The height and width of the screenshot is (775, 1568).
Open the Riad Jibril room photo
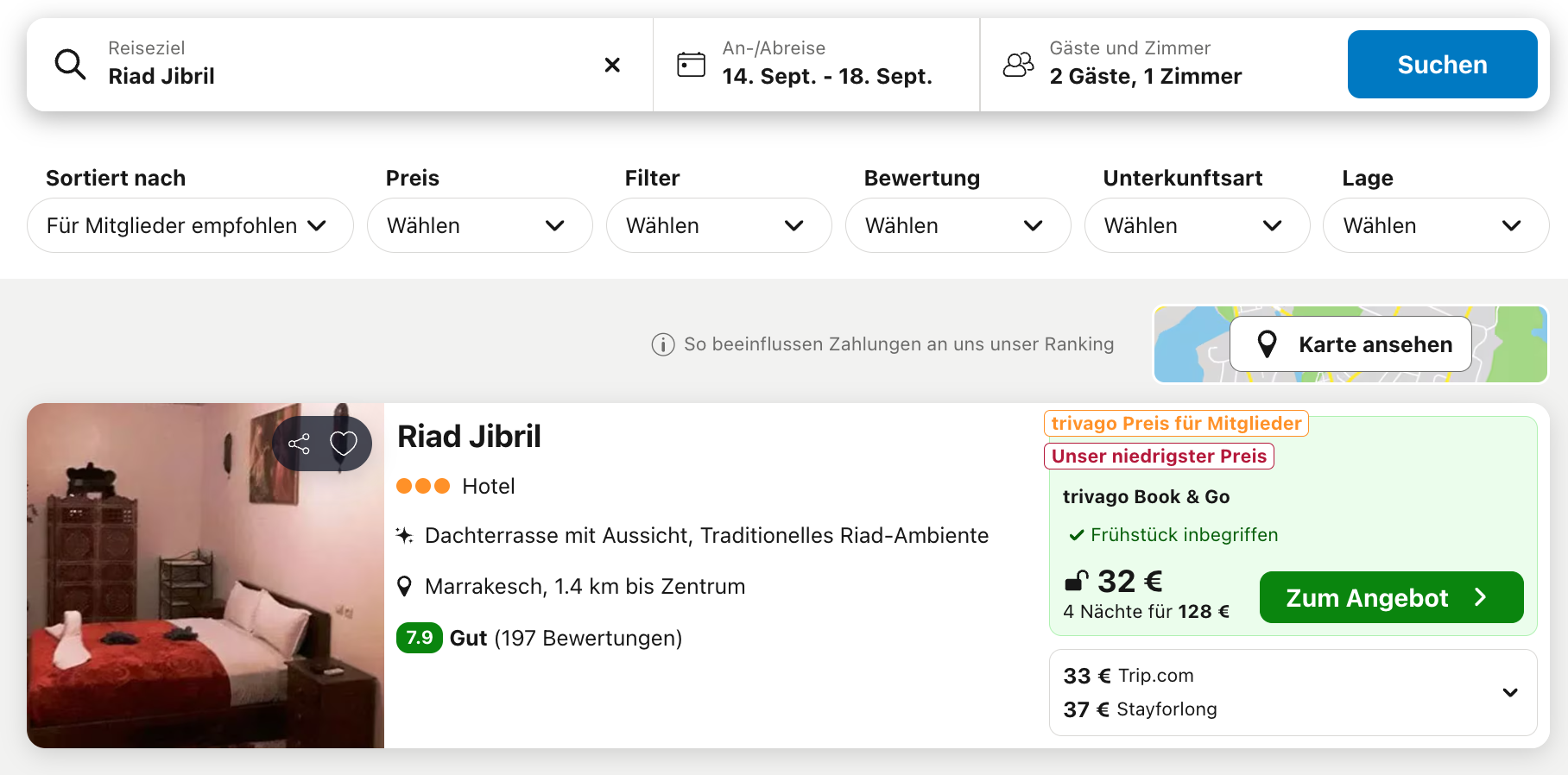click(205, 576)
